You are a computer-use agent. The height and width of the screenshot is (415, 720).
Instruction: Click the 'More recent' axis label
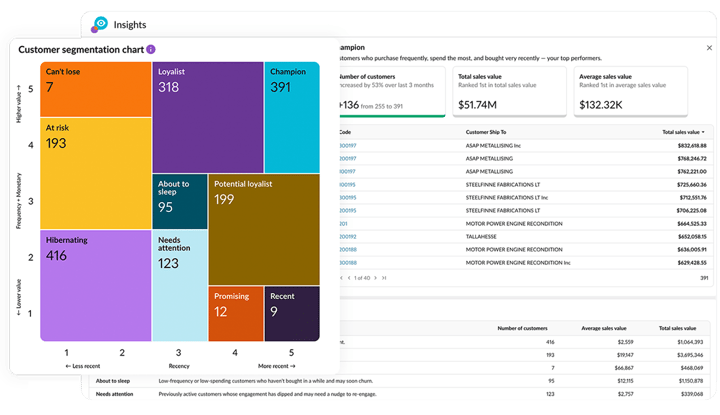(x=276, y=366)
